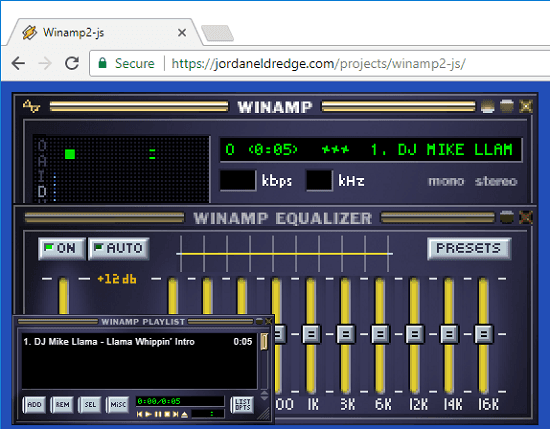Open the playlist REM remove menu
Viewport: 550px width, 429px height.
[x=62, y=404]
